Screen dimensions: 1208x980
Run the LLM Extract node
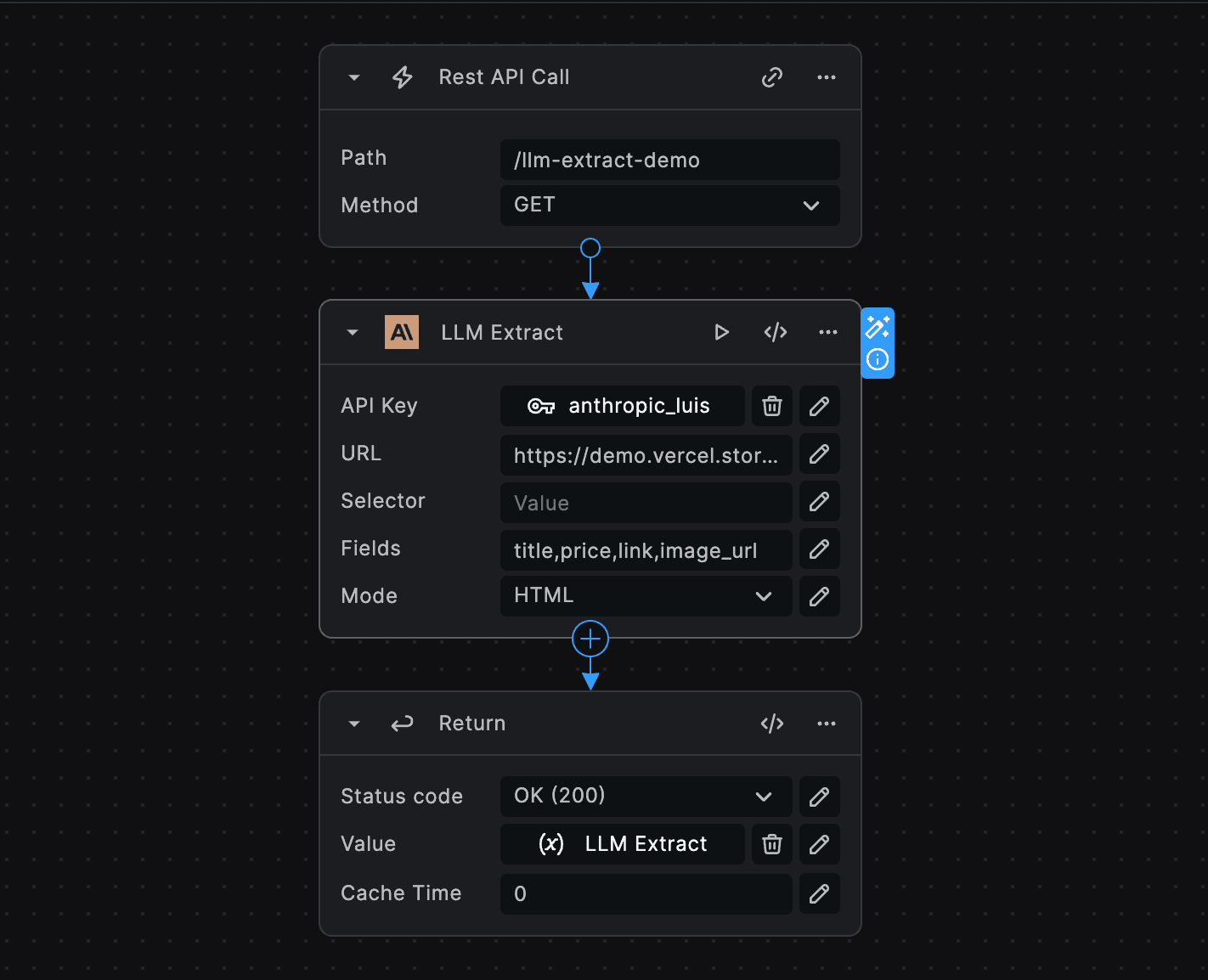(721, 332)
